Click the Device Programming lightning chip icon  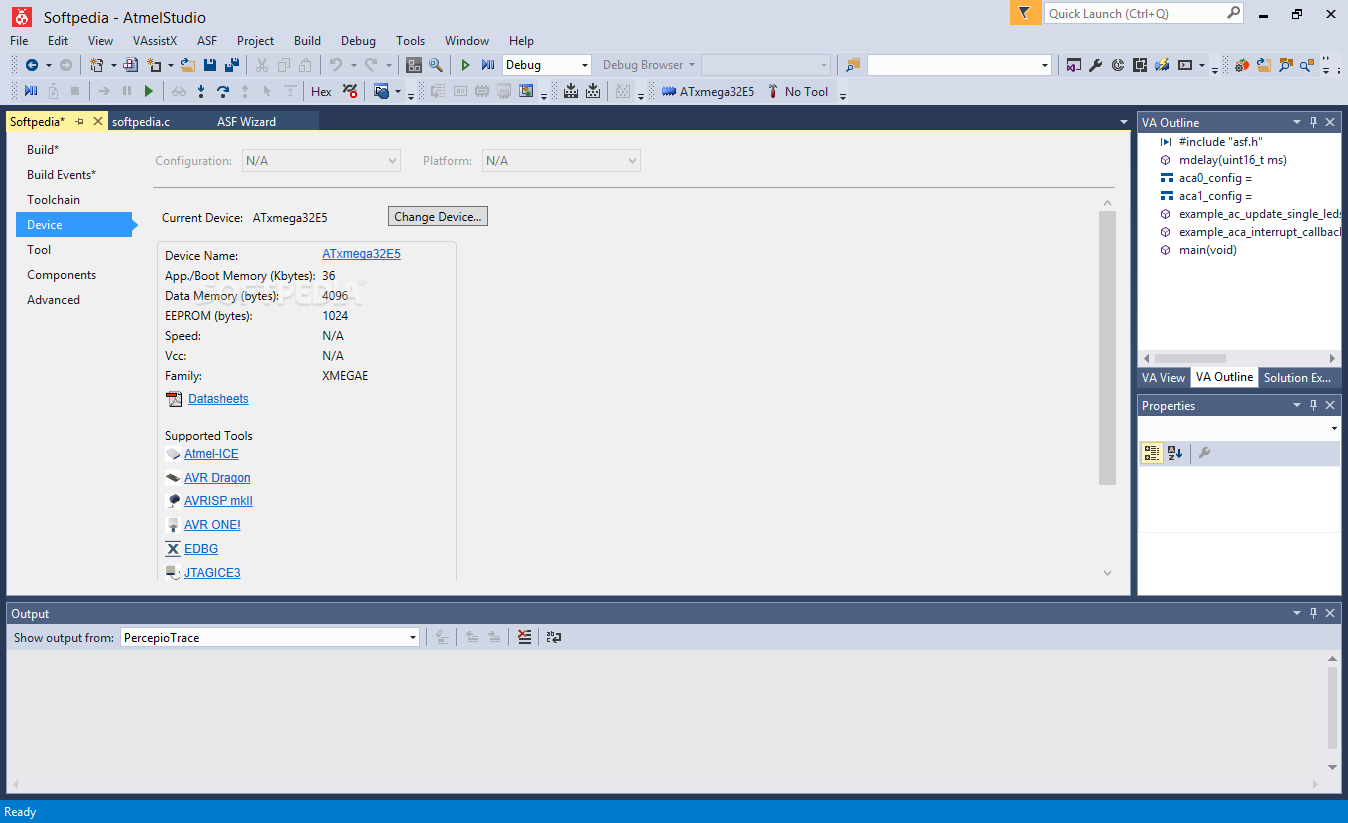pyautogui.click(x=1161, y=65)
